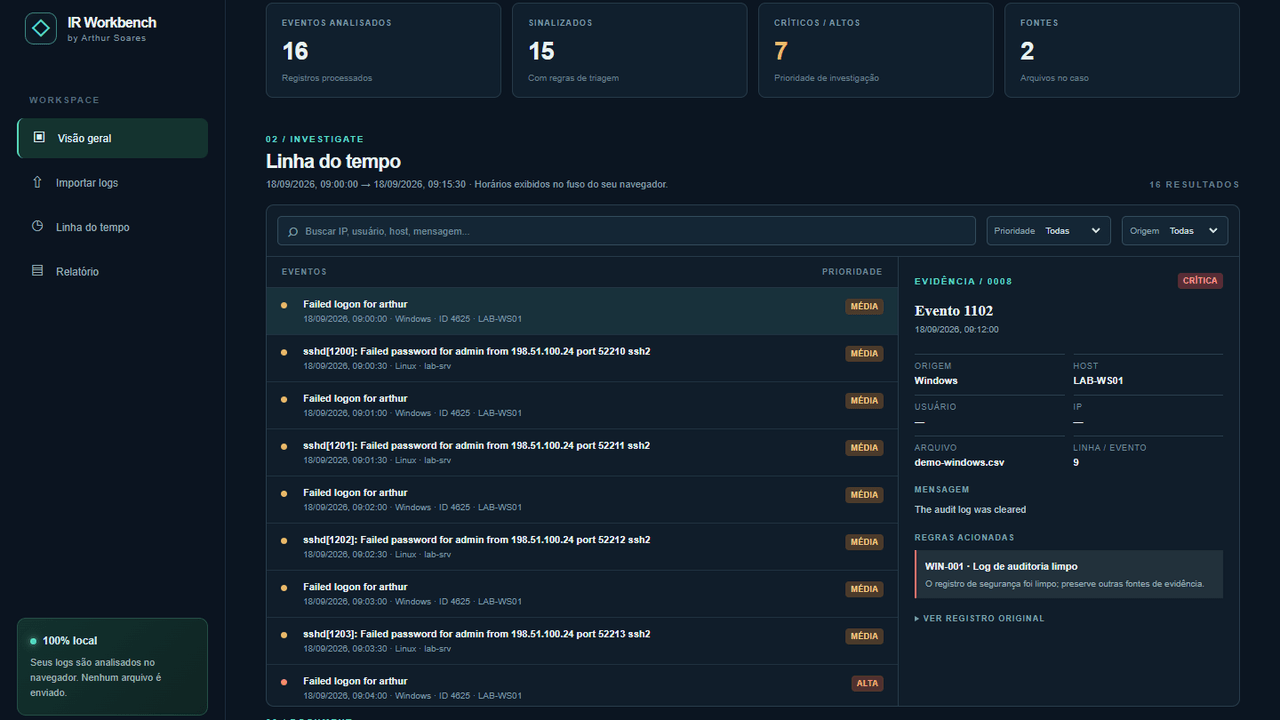
Task: Click the demo-windows.csv file name
Action: 959,463
